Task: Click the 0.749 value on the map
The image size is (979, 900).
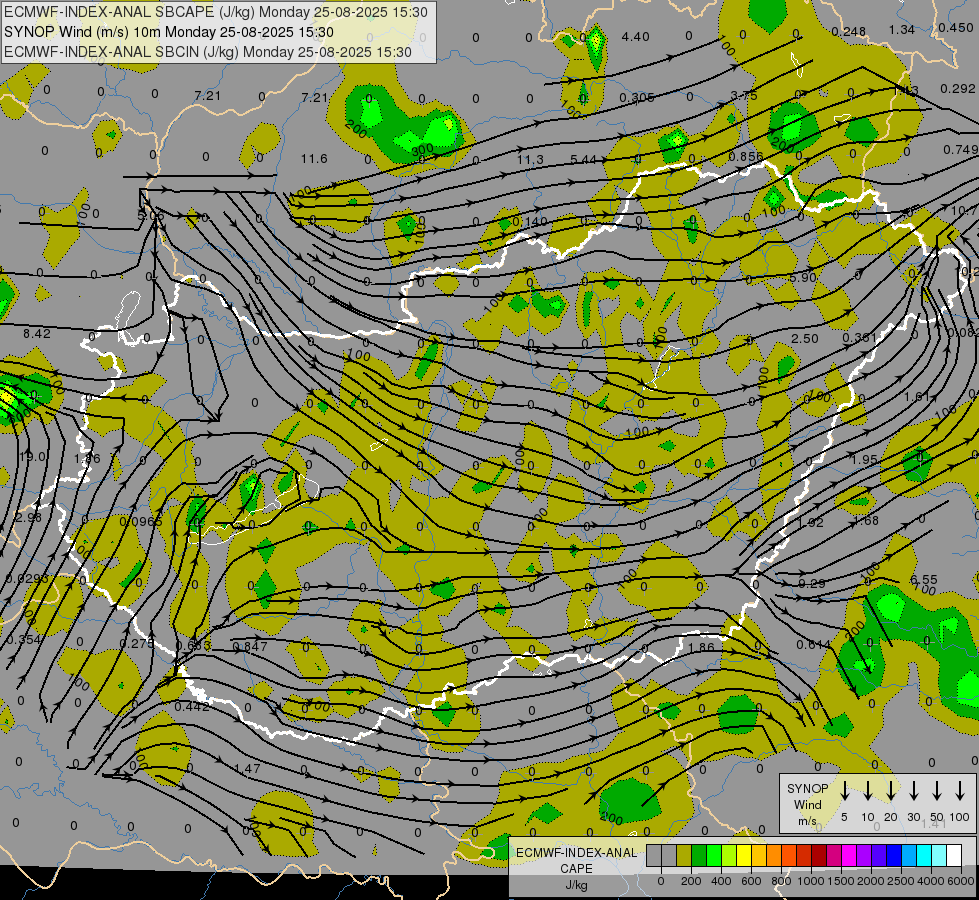Action: tap(960, 149)
